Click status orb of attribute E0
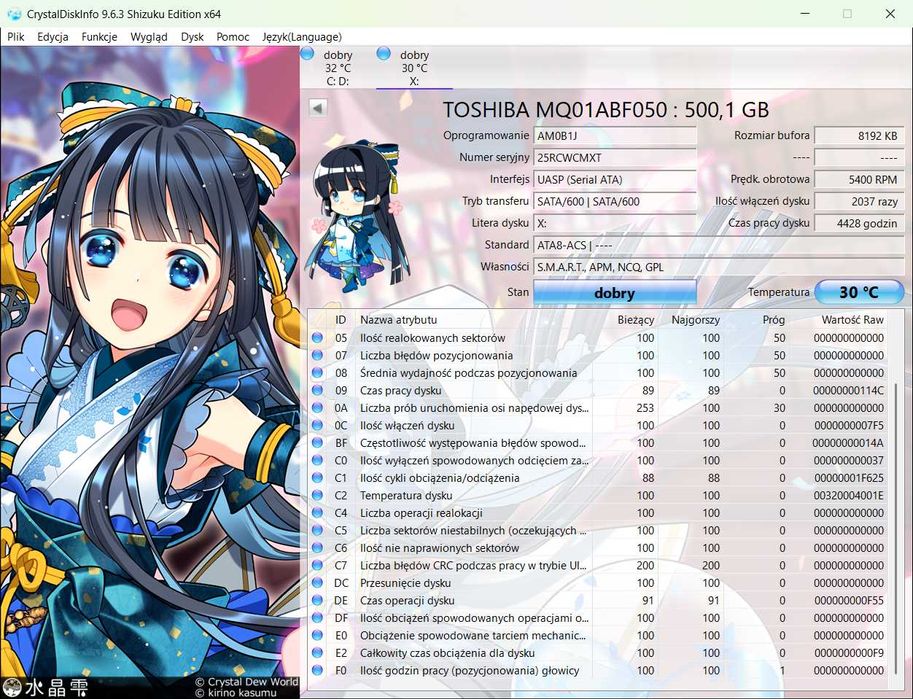 317,635
